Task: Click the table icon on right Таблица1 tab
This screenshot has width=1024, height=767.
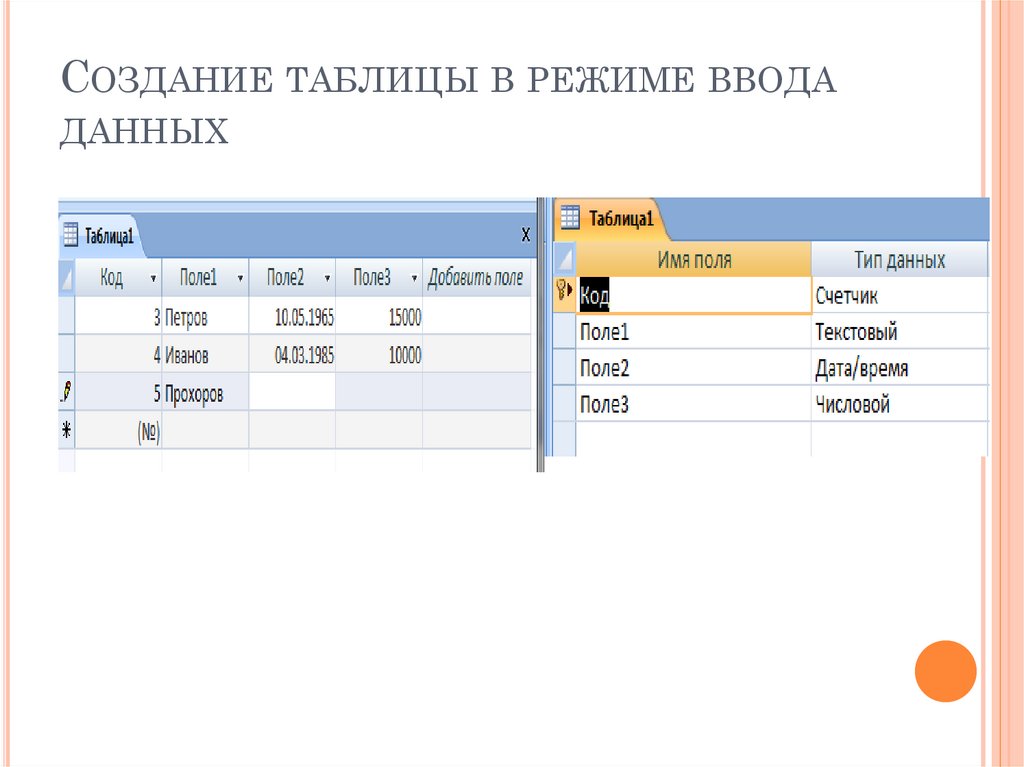Action: tap(570, 216)
